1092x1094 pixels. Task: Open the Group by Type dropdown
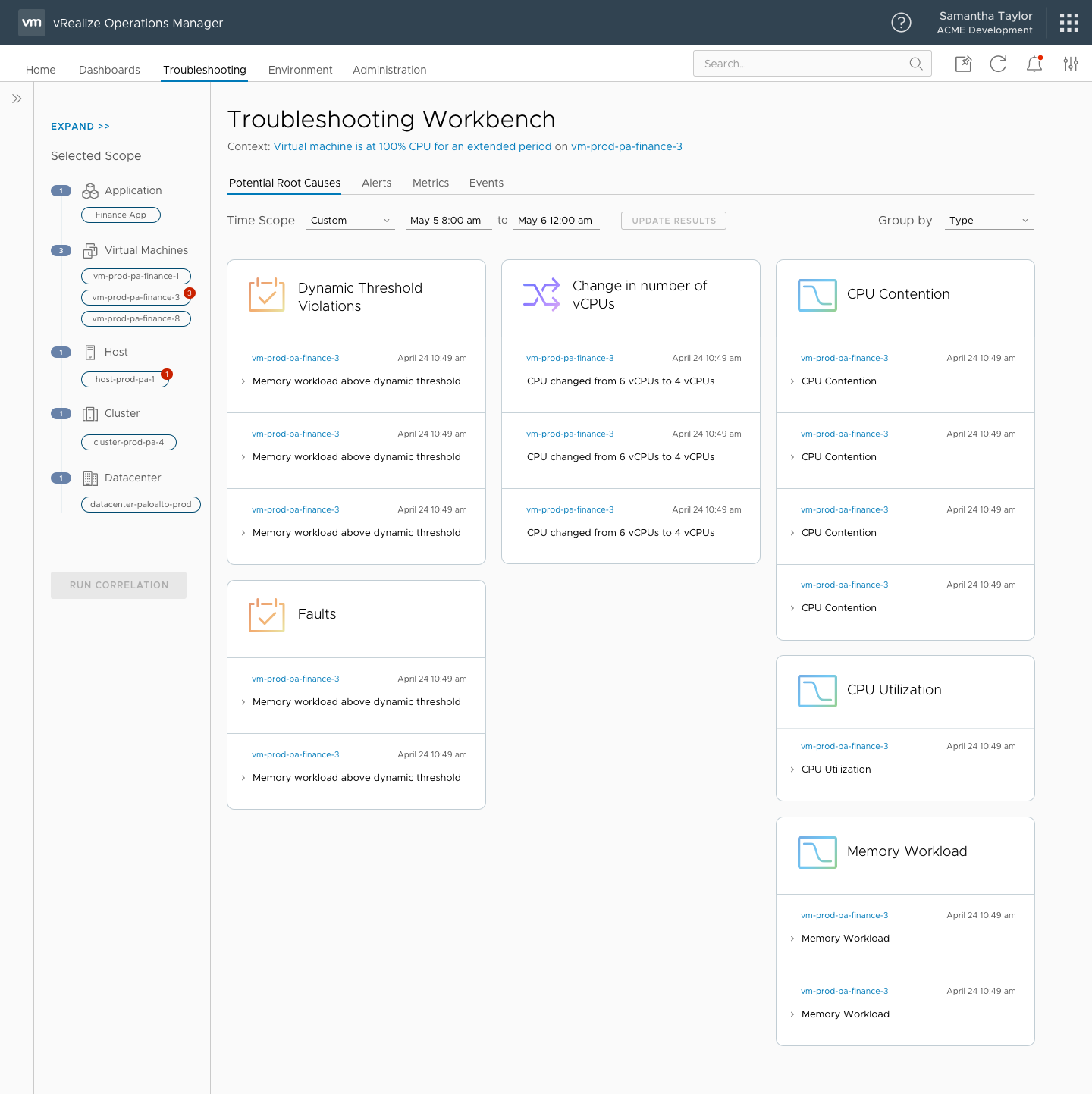[989, 221]
